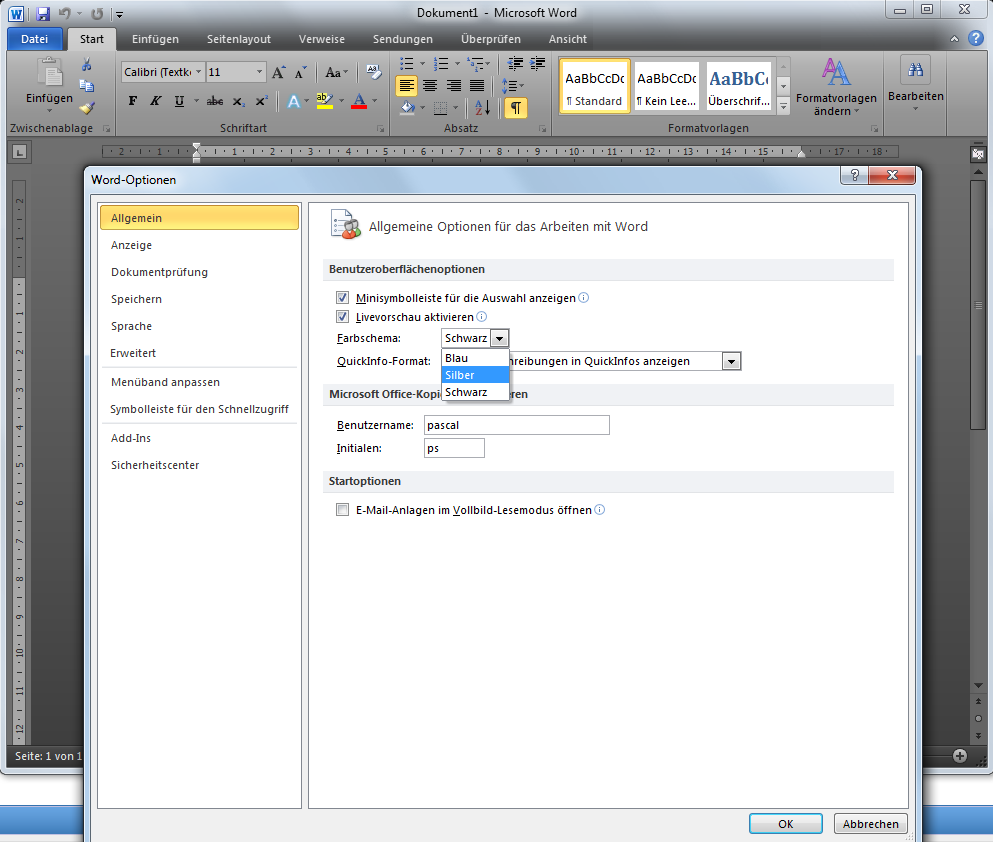Switch to Einfügen ribbon tab
The image size is (993, 842).
(155, 39)
